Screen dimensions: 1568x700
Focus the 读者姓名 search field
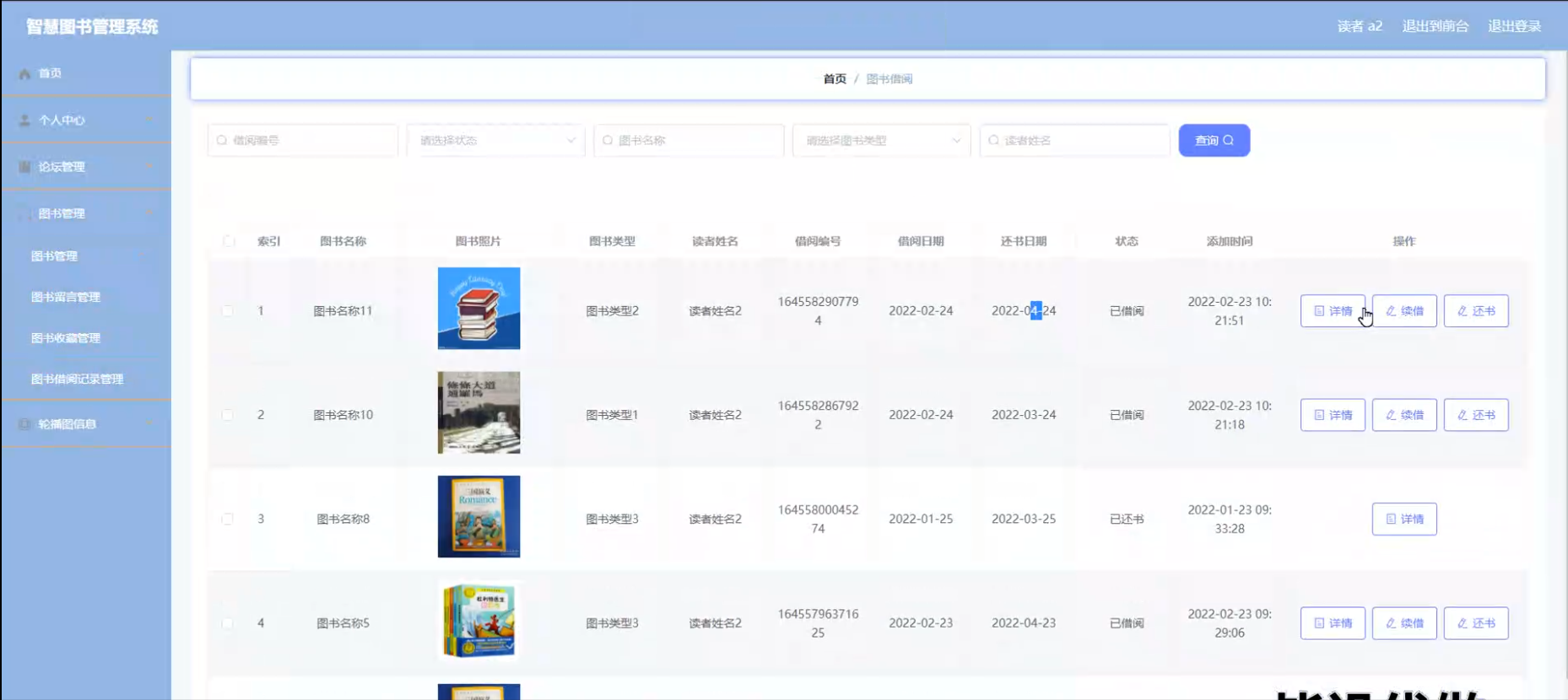click(x=1074, y=140)
